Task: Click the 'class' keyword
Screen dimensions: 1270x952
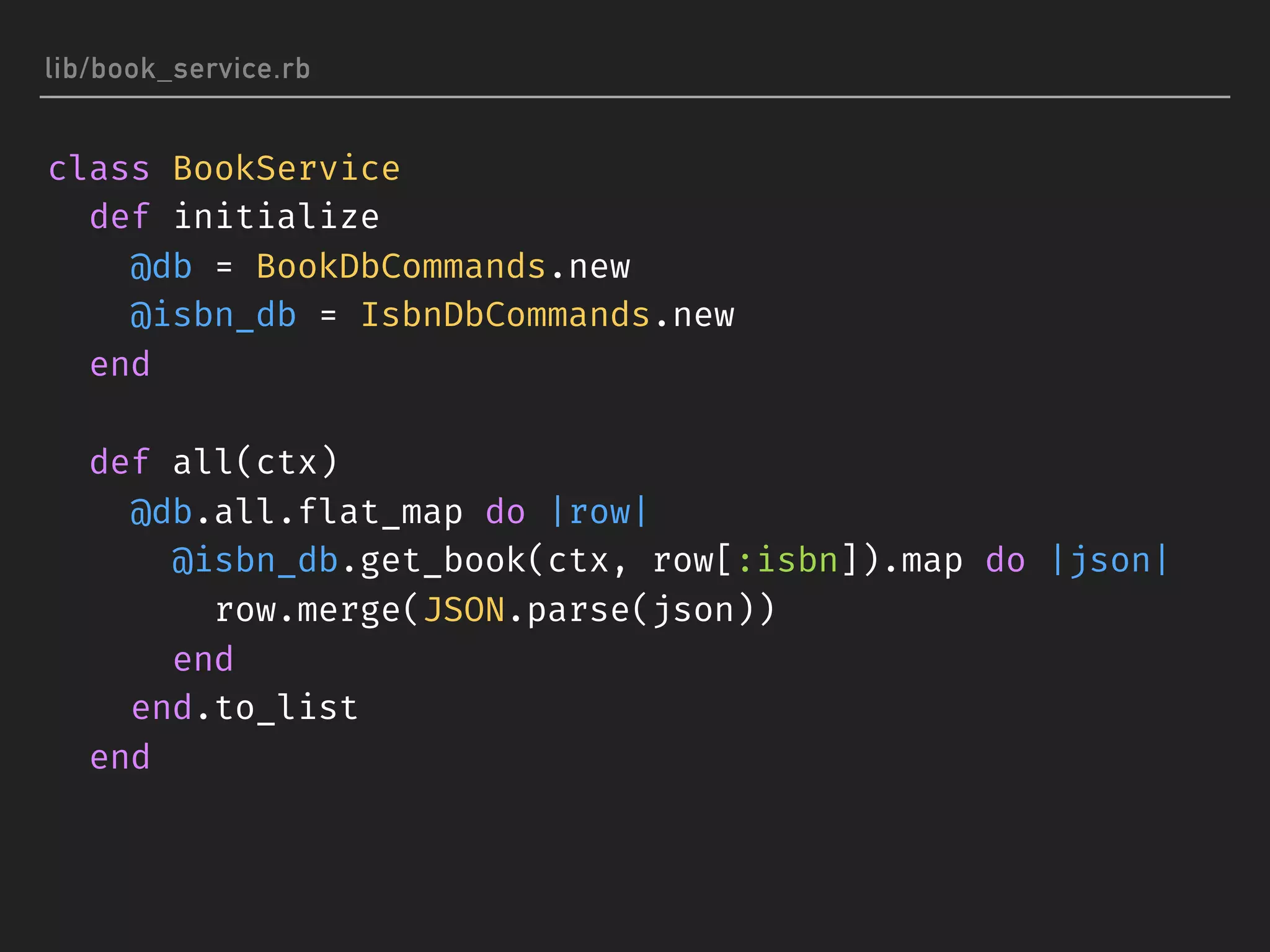Action: click(99, 169)
